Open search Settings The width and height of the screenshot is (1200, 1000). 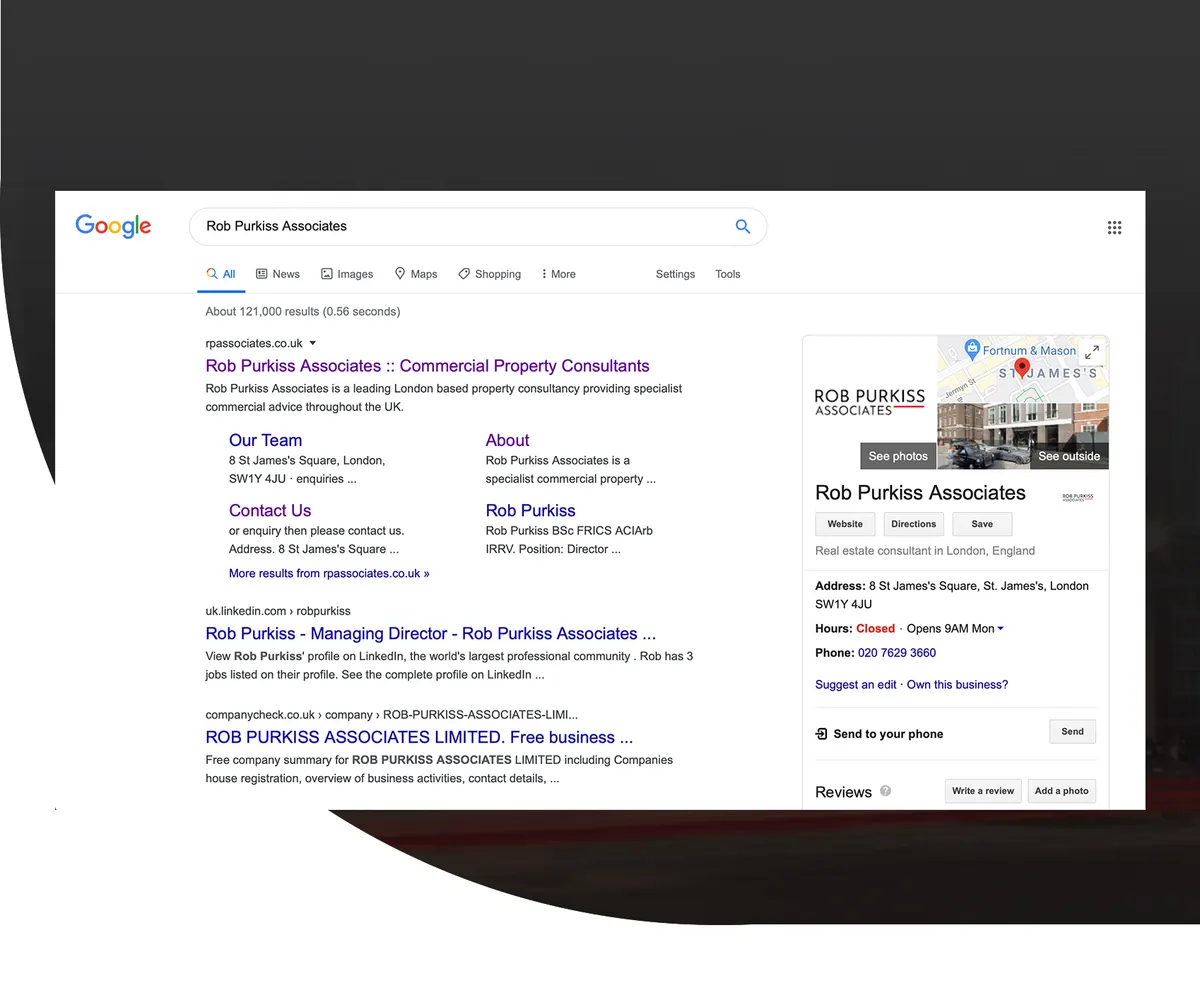pos(675,274)
